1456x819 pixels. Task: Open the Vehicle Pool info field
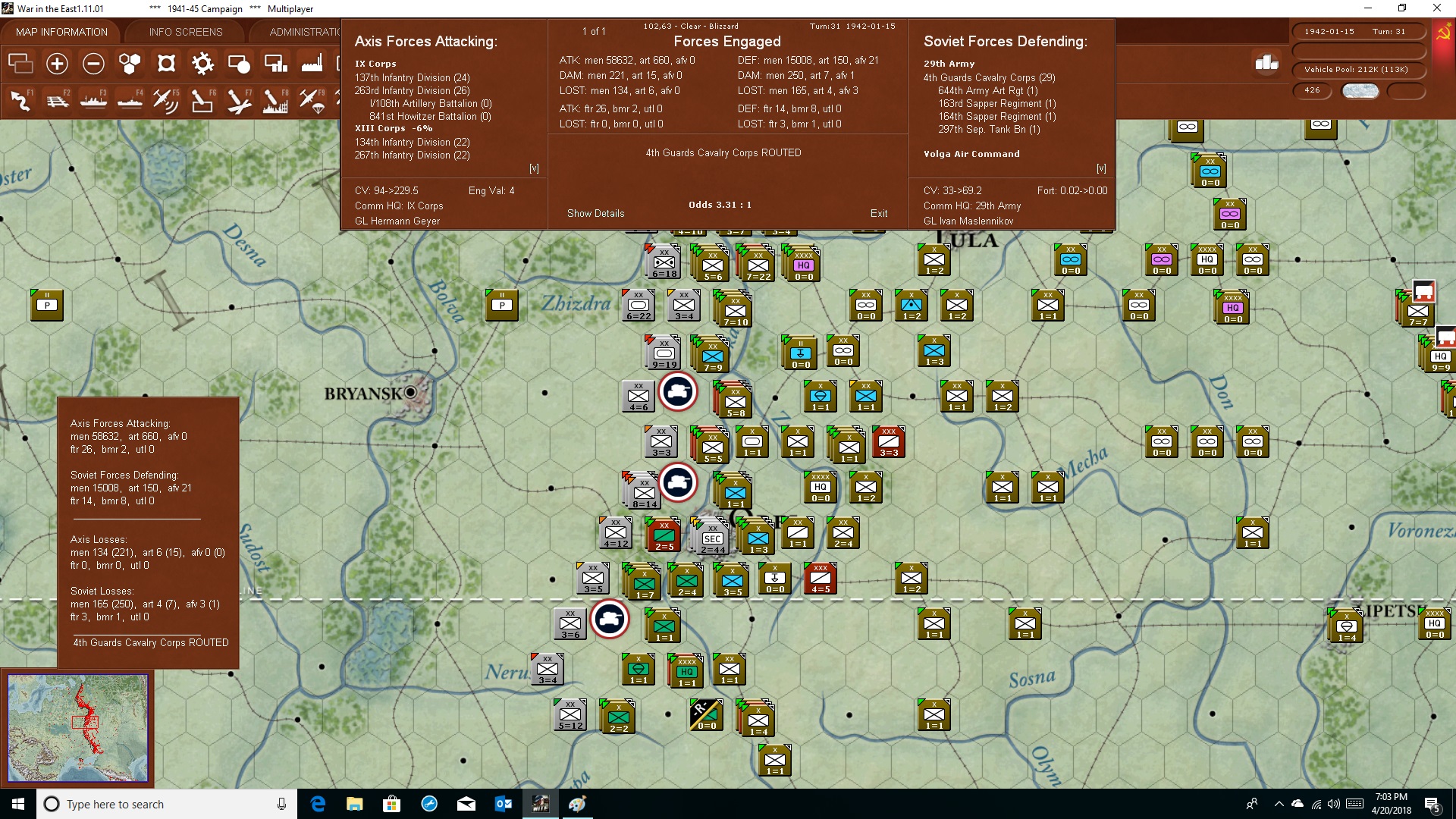(1357, 70)
